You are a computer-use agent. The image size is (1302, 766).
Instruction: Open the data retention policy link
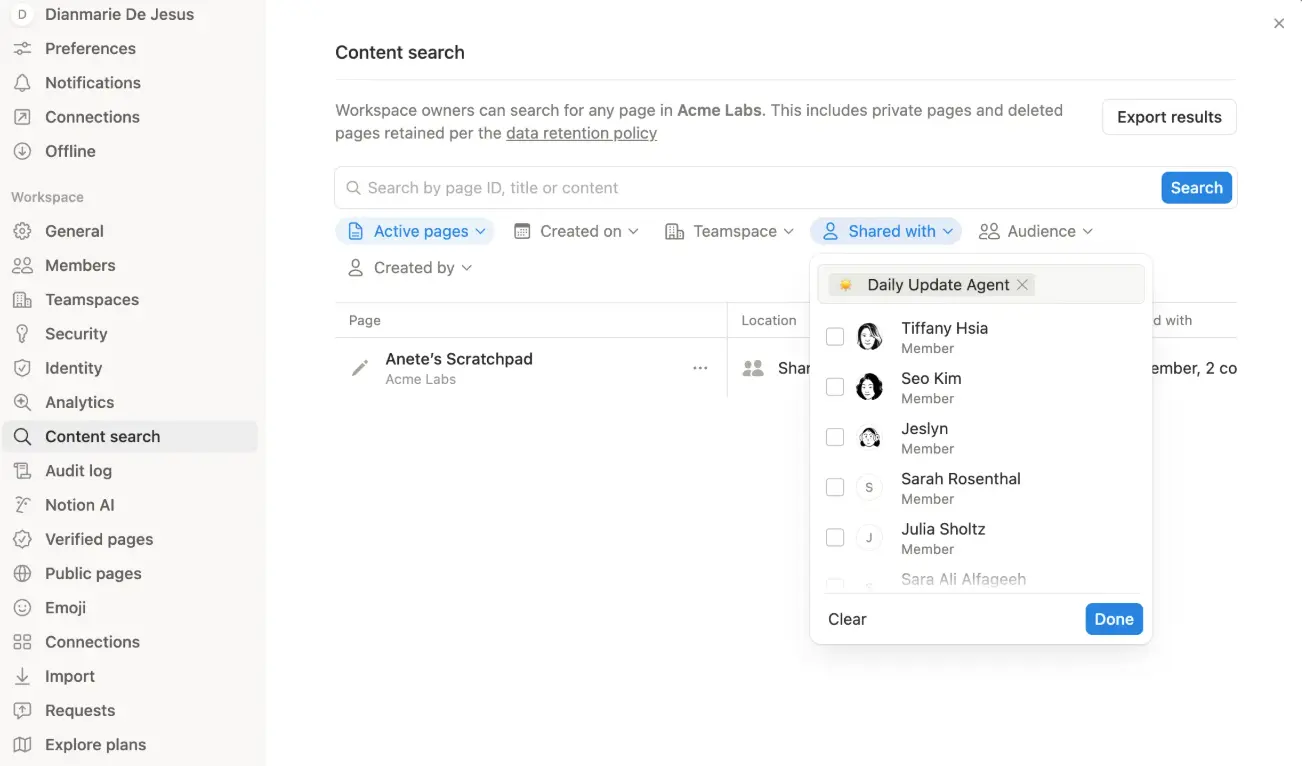pos(581,133)
